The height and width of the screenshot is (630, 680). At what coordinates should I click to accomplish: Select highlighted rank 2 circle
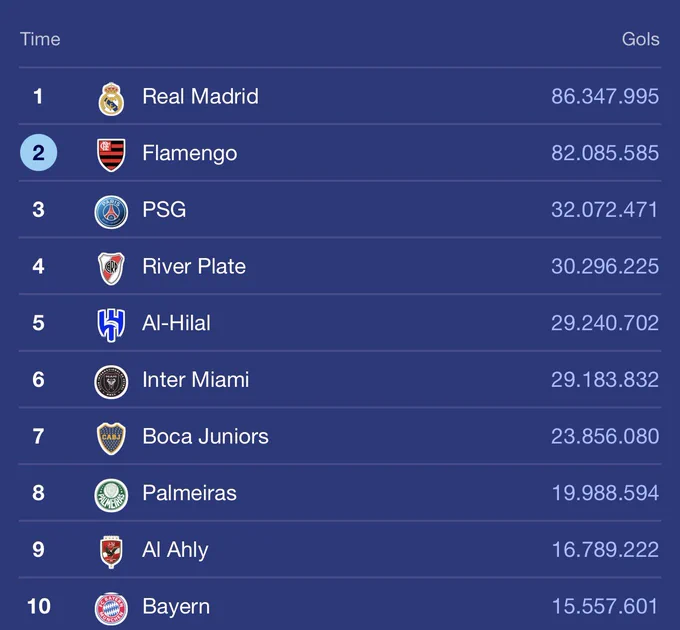tap(39, 153)
